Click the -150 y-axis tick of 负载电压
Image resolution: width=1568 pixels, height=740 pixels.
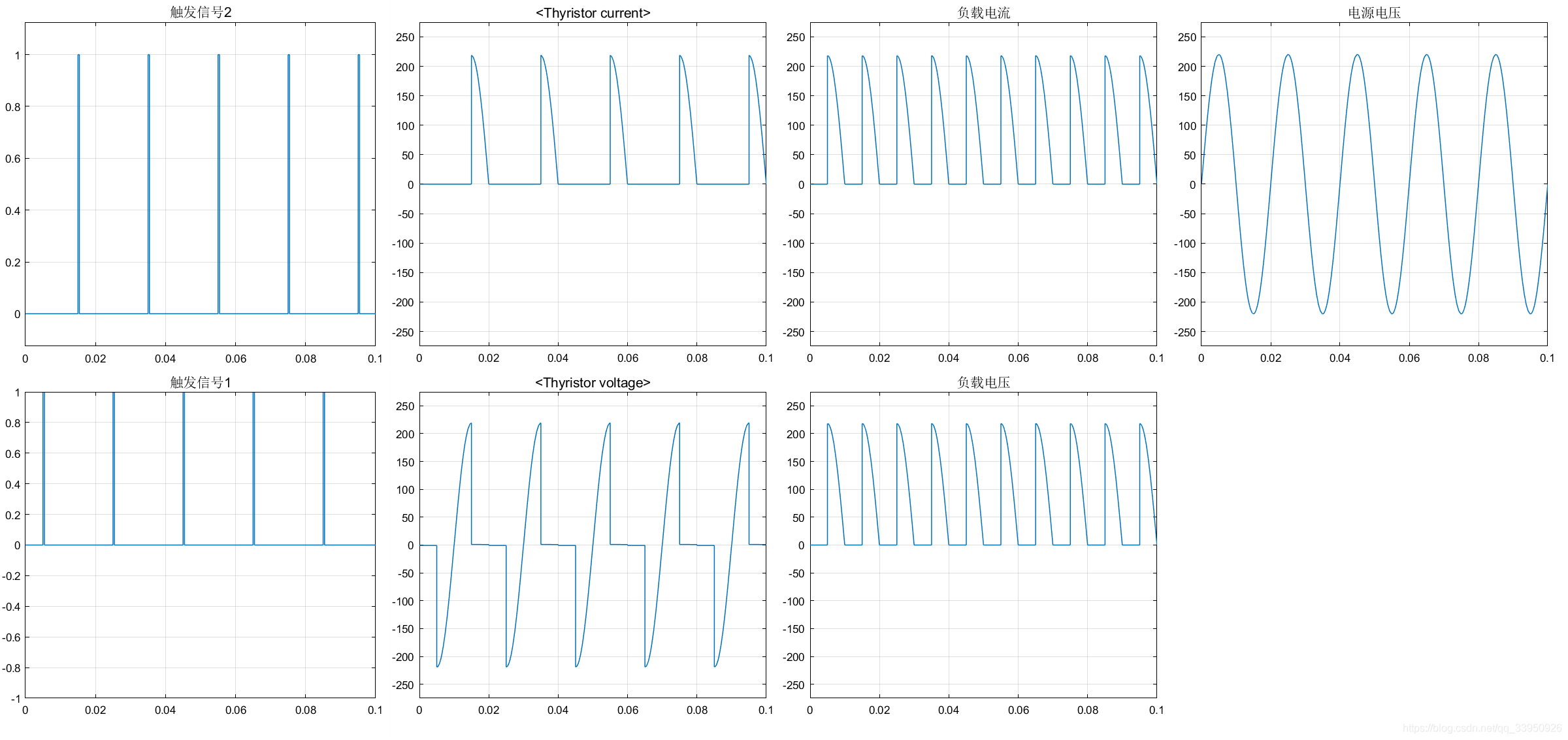pyautogui.click(x=793, y=629)
